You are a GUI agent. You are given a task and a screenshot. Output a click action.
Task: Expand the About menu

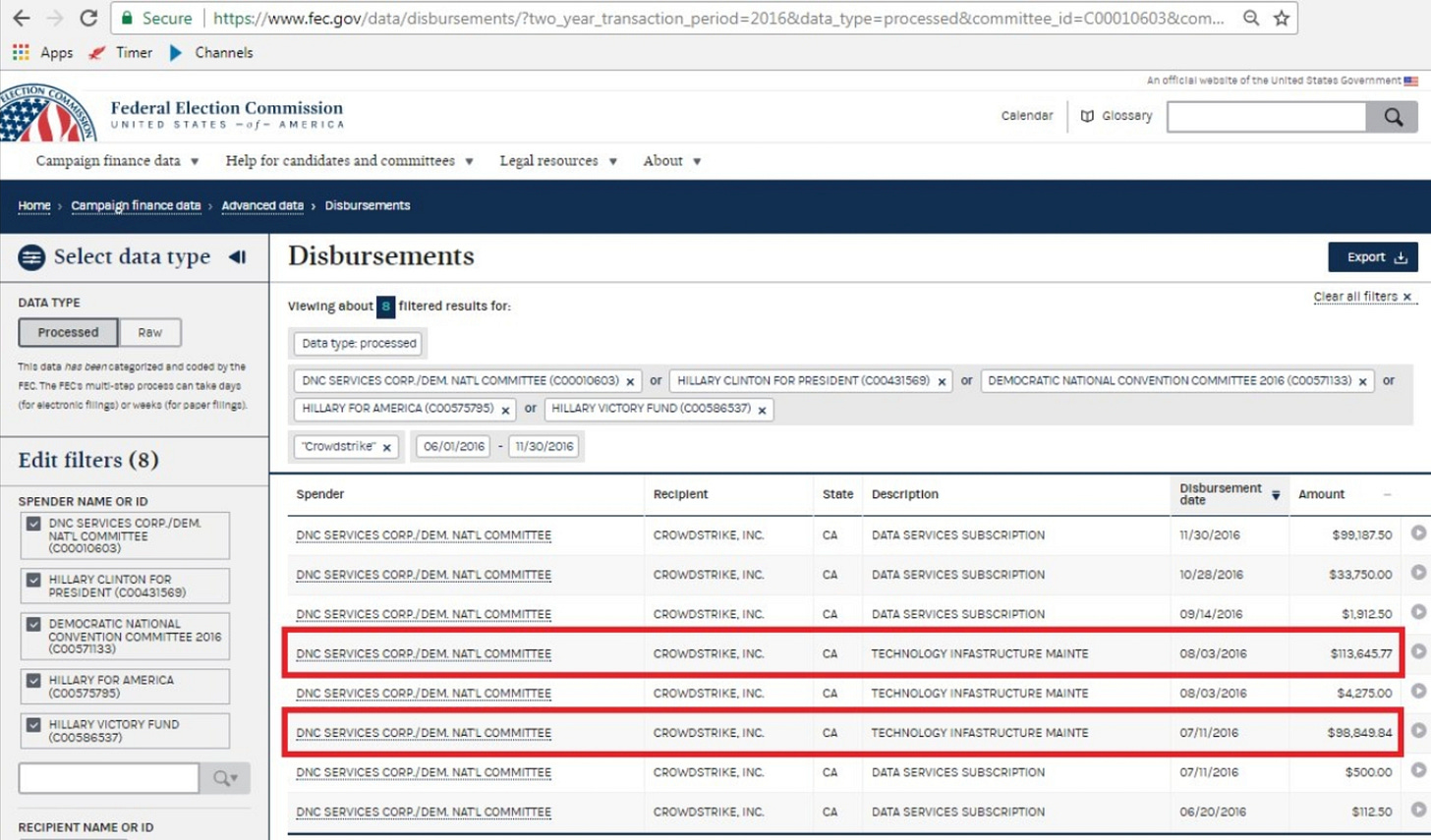(x=672, y=160)
